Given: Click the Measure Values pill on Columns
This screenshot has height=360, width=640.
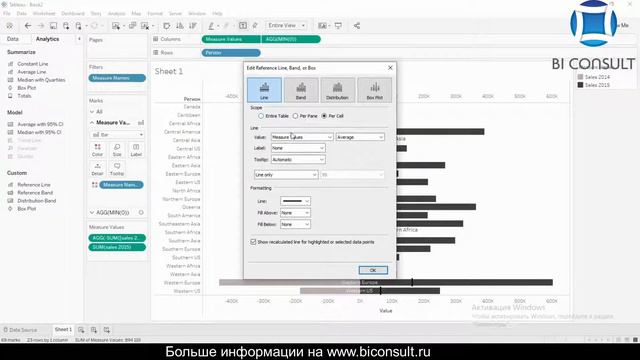Looking at the screenshot, I should pos(231,39).
